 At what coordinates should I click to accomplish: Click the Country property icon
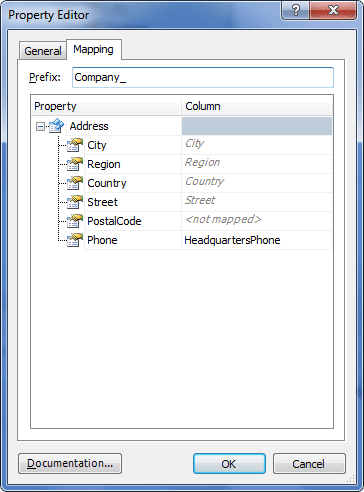(75, 183)
